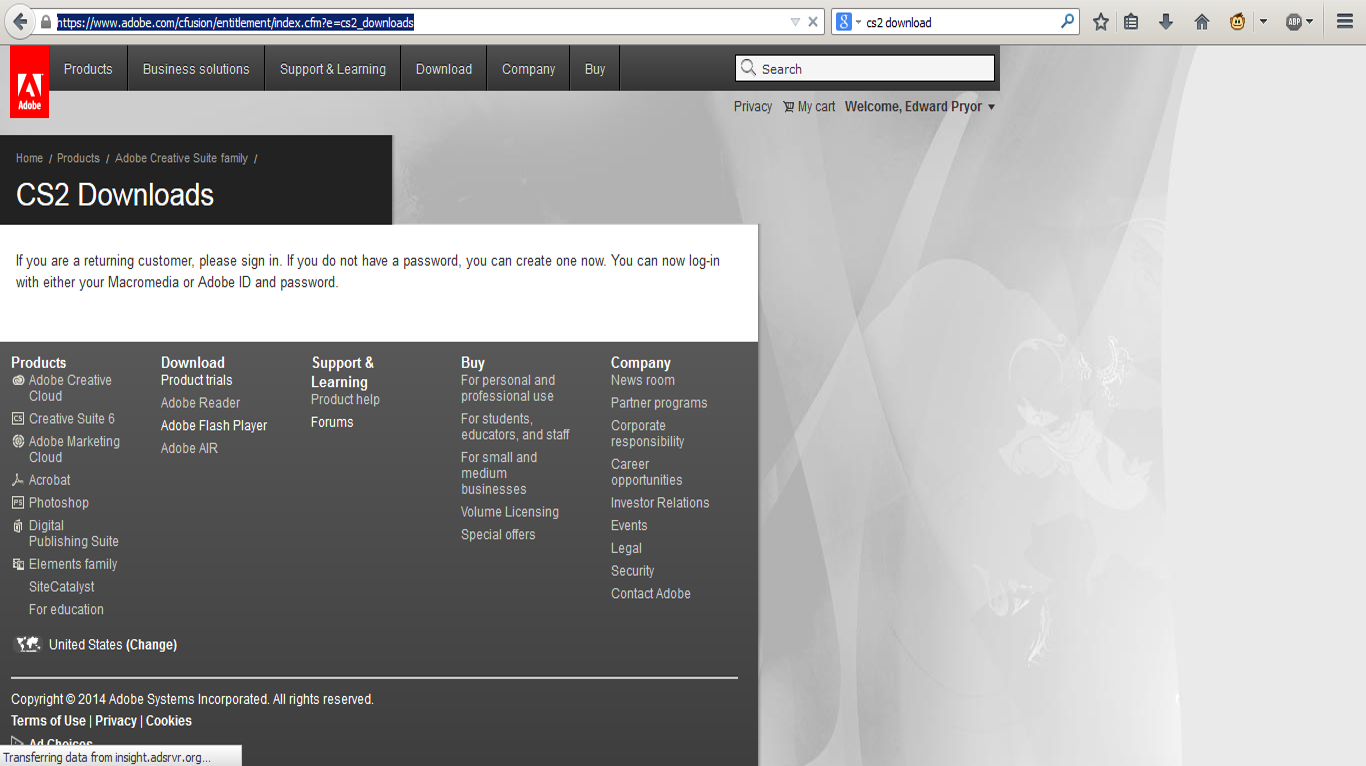Viewport: 1366px width, 766px height.
Task: Open the Career opportunities link
Action: pyautogui.click(x=647, y=472)
